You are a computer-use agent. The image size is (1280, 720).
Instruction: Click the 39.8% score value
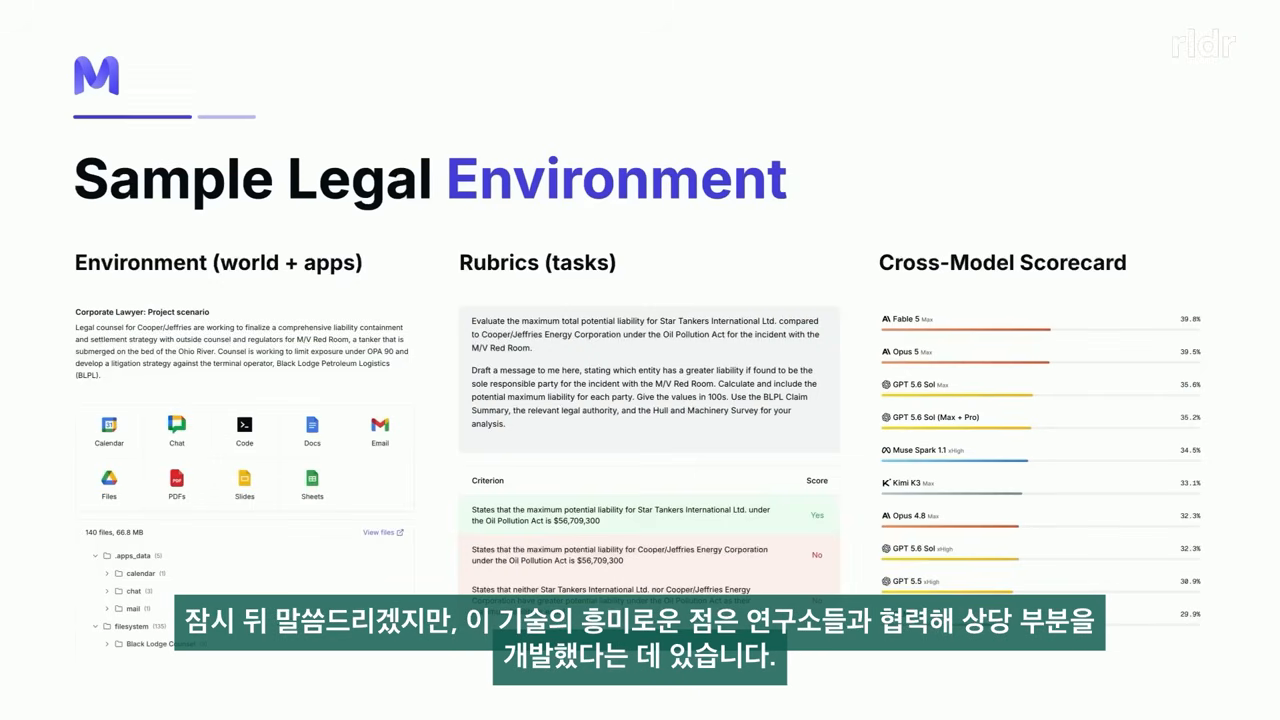(x=1190, y=319)
